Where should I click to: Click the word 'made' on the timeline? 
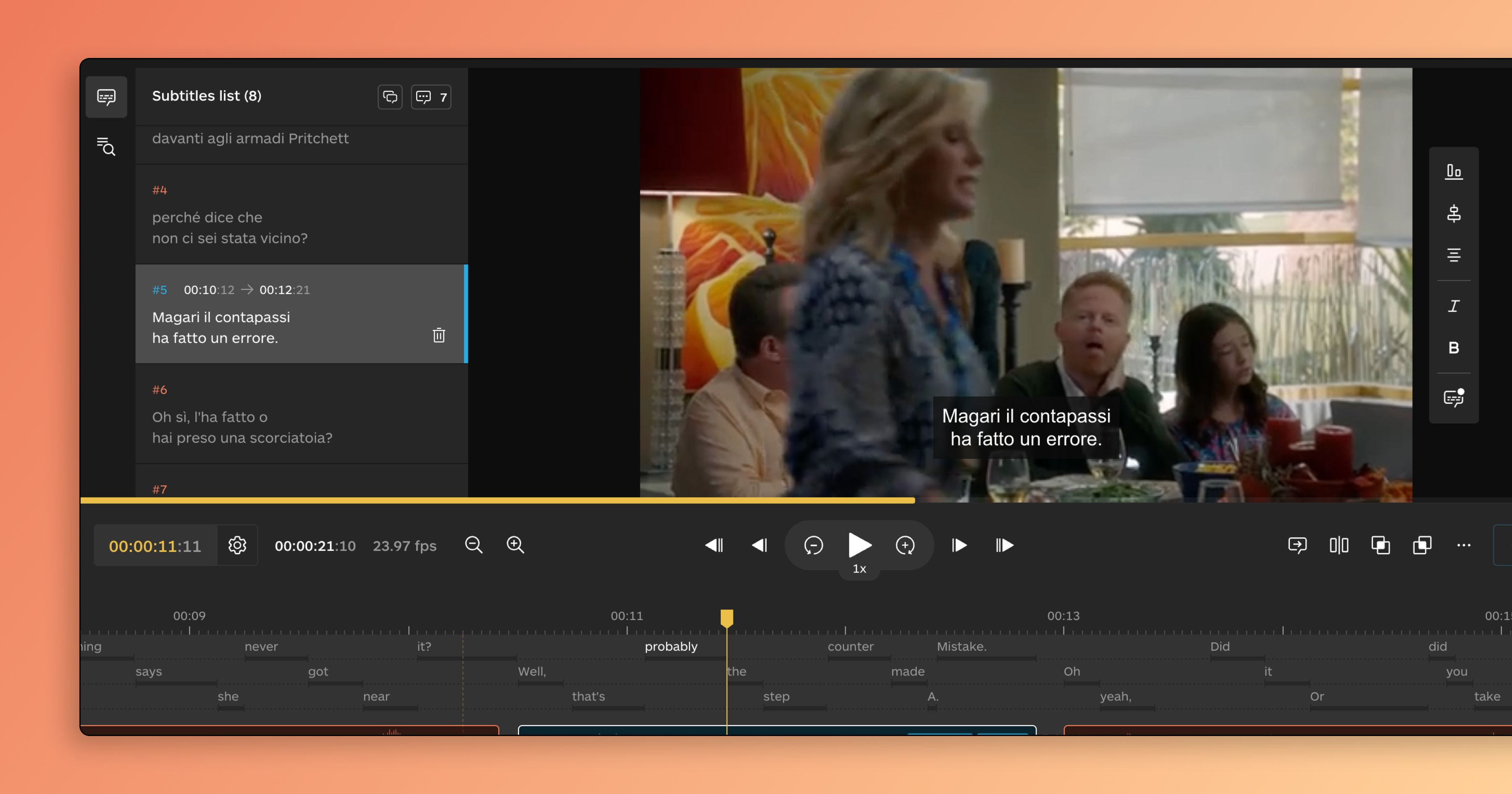908,671
